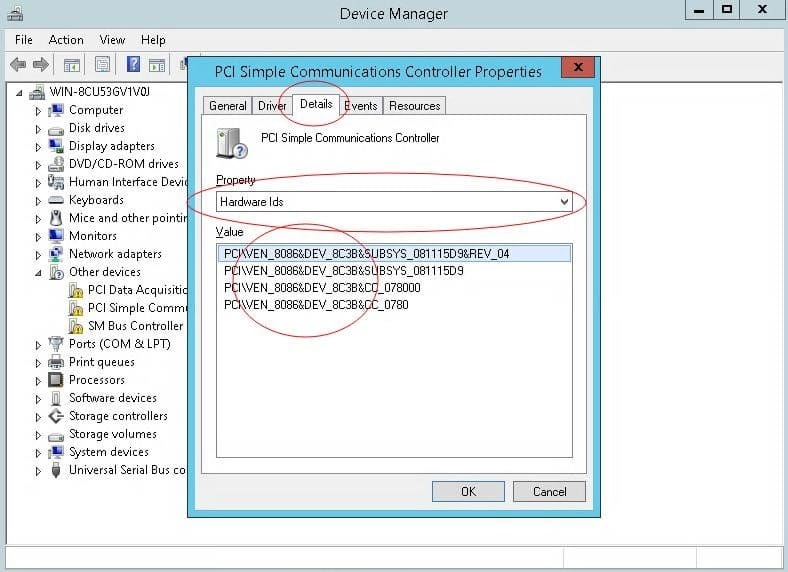The height and width of the screenshot is (572, 788).
Task: Click the Network adapters category icon
Action: 56,254
